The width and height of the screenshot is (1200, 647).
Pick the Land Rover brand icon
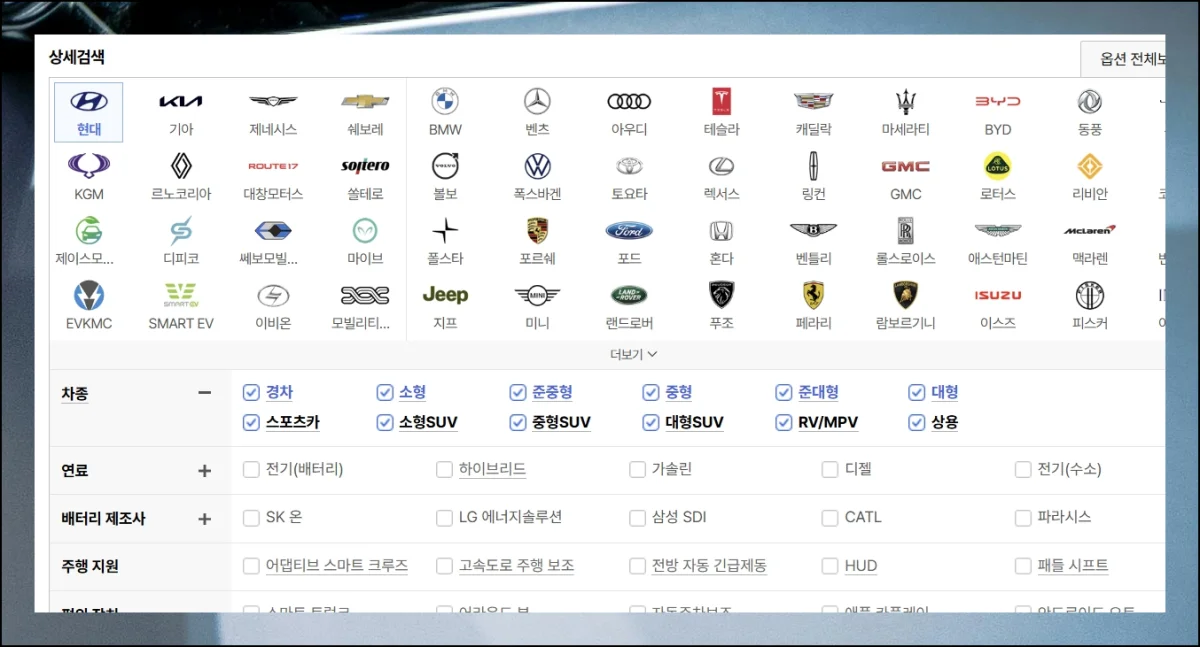pyautogui.click(x=629, y=295)
